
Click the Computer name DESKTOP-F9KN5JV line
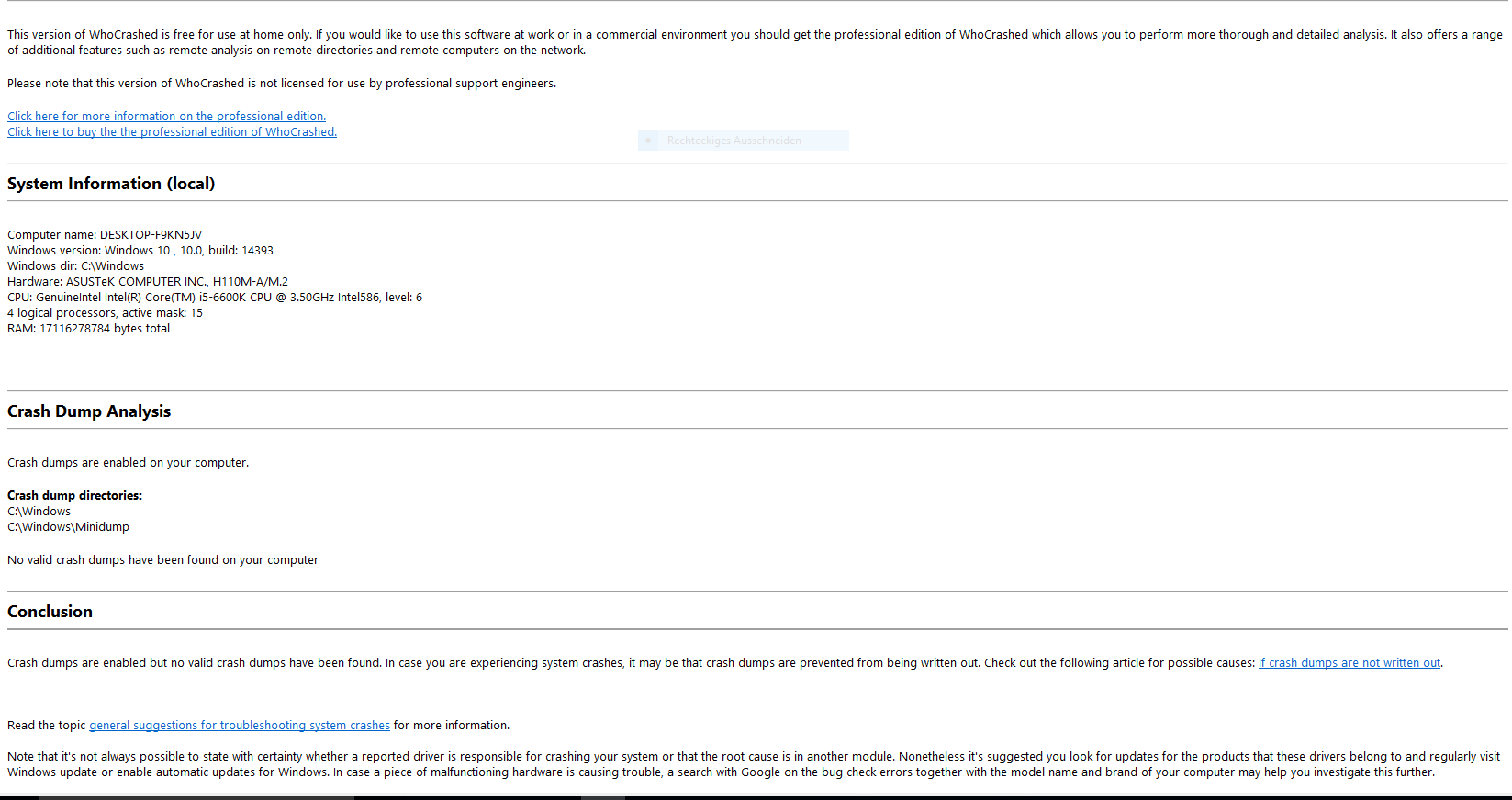[x=105, y=235]
